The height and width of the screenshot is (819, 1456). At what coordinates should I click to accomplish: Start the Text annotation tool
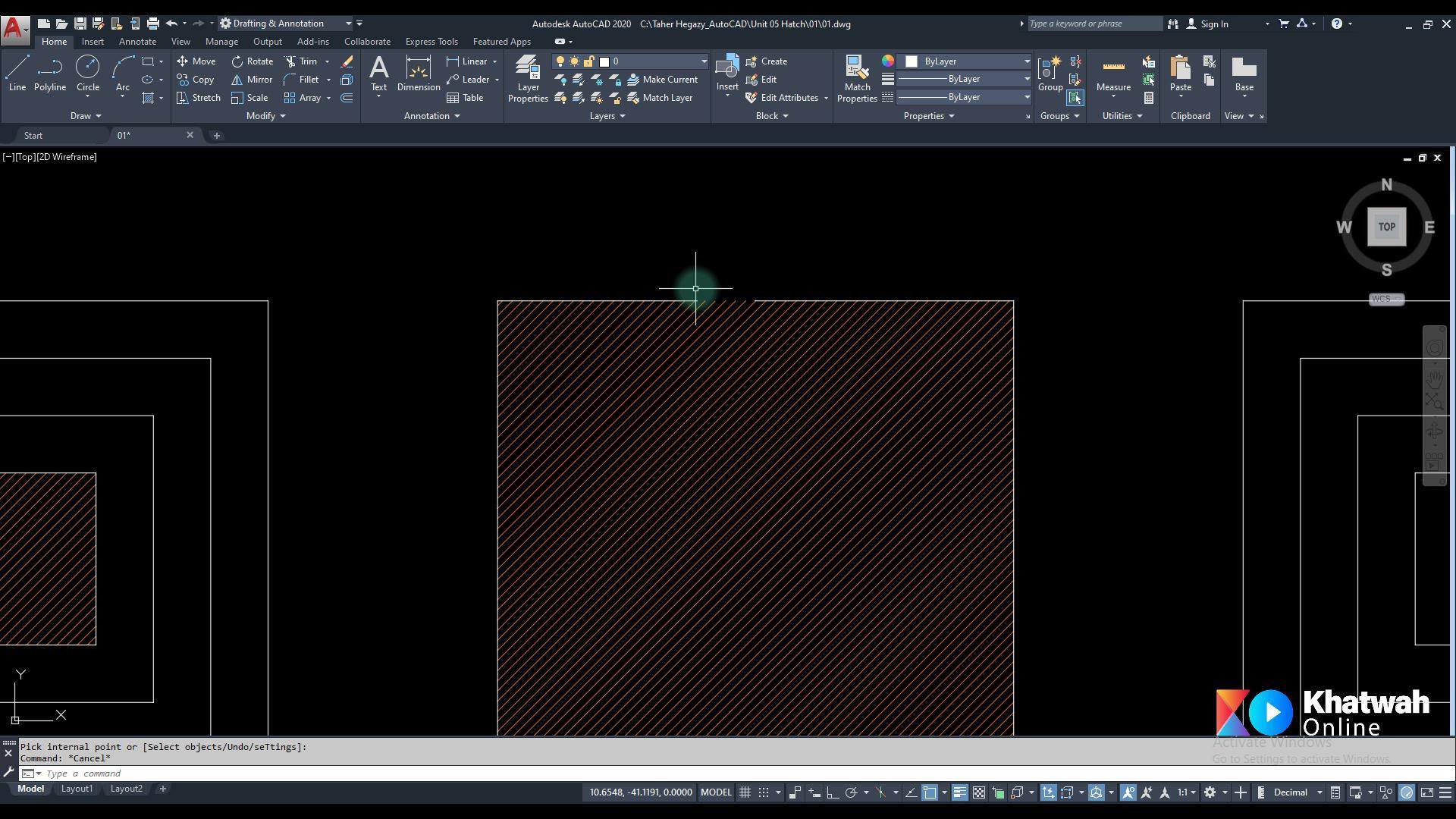pyautogui.click(x=378, y=74)
